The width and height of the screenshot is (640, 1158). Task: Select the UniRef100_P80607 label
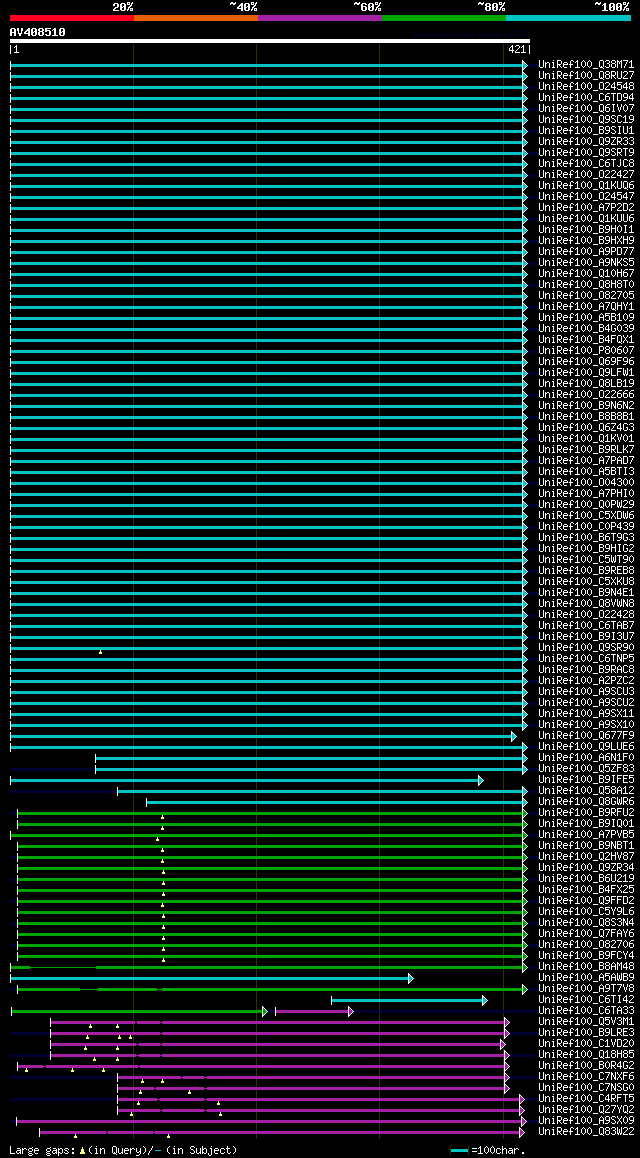coord(586,350)
